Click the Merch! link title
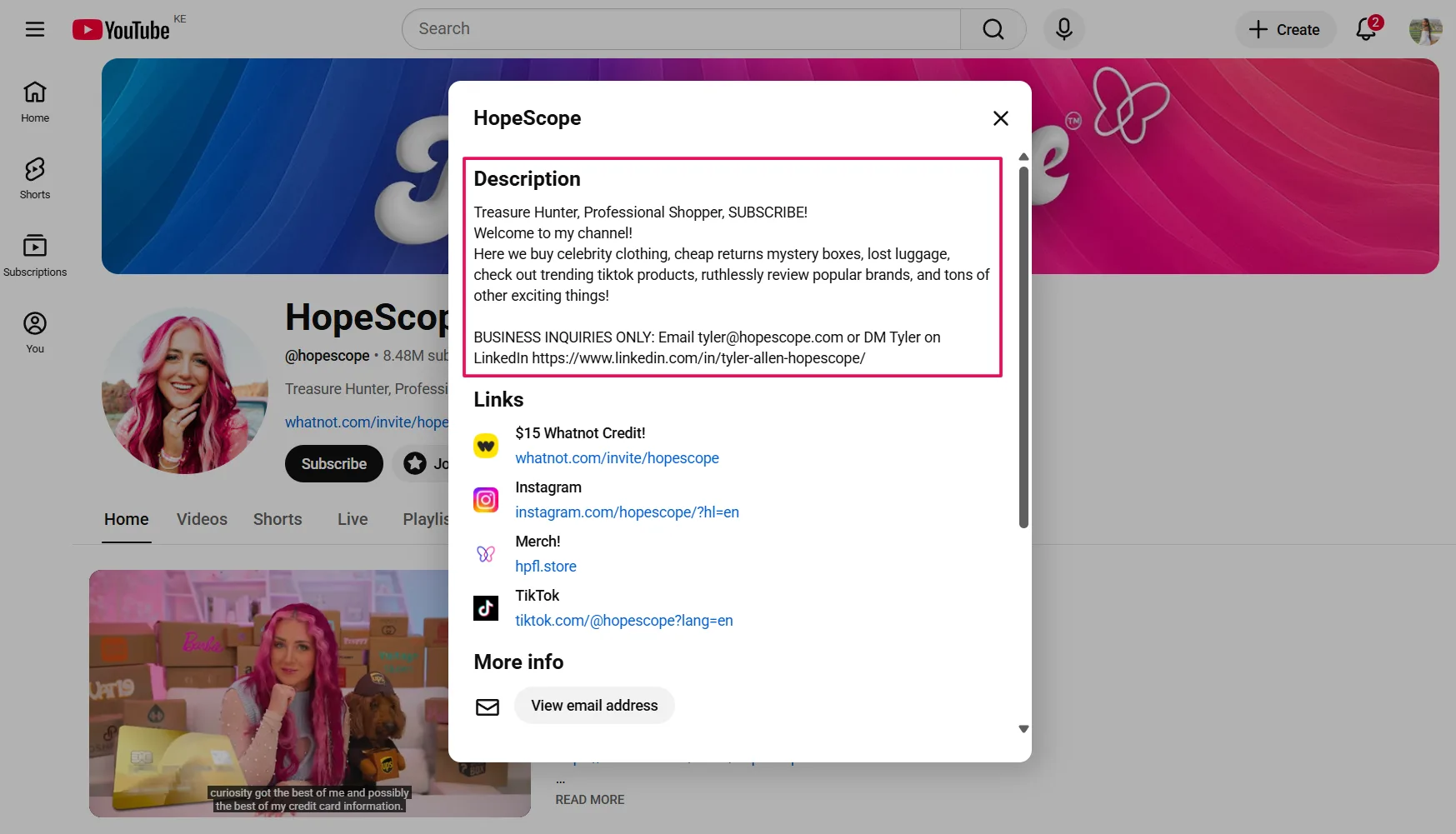Viewport: 1456px width, 834px height. click(538, 542)
